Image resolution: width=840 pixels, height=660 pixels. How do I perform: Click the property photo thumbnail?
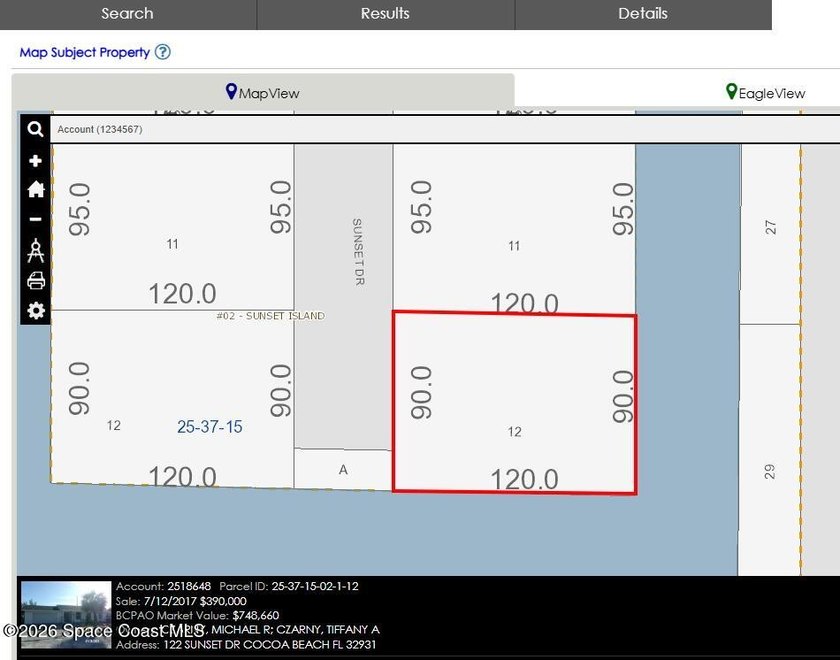(66, 615)
